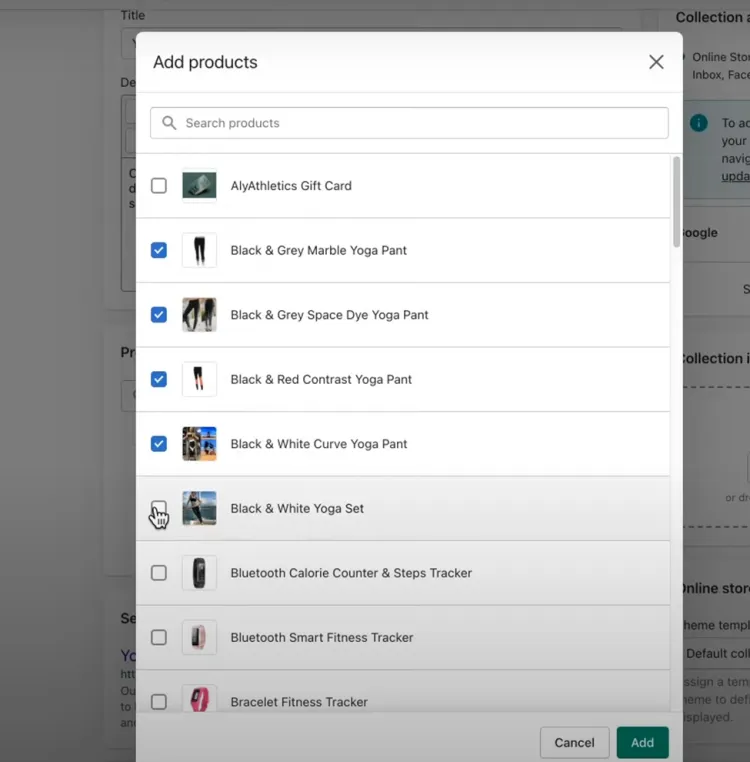Click Black & Red Contrast Yoga Pant image
Screen dimensions: 750x762
(x=199, y=380)
